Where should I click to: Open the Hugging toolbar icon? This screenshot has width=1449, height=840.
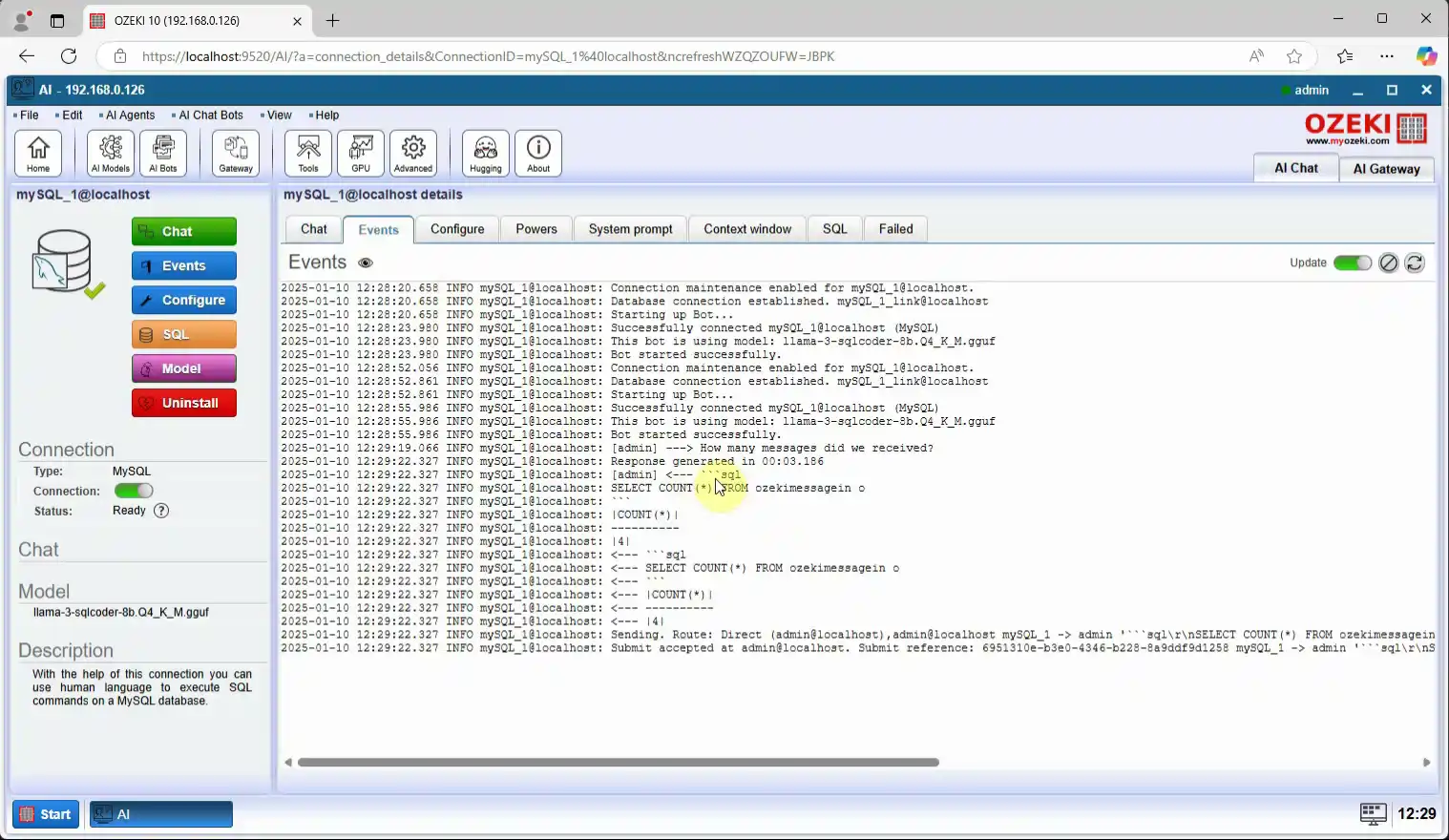point(486,153)
